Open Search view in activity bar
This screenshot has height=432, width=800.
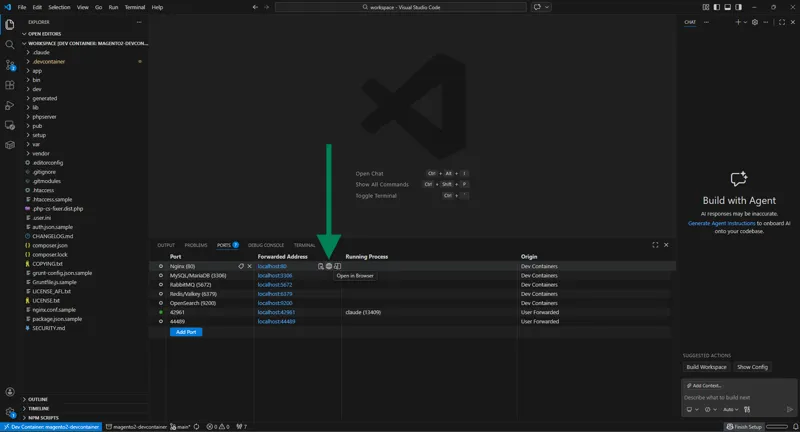(10, 45)
